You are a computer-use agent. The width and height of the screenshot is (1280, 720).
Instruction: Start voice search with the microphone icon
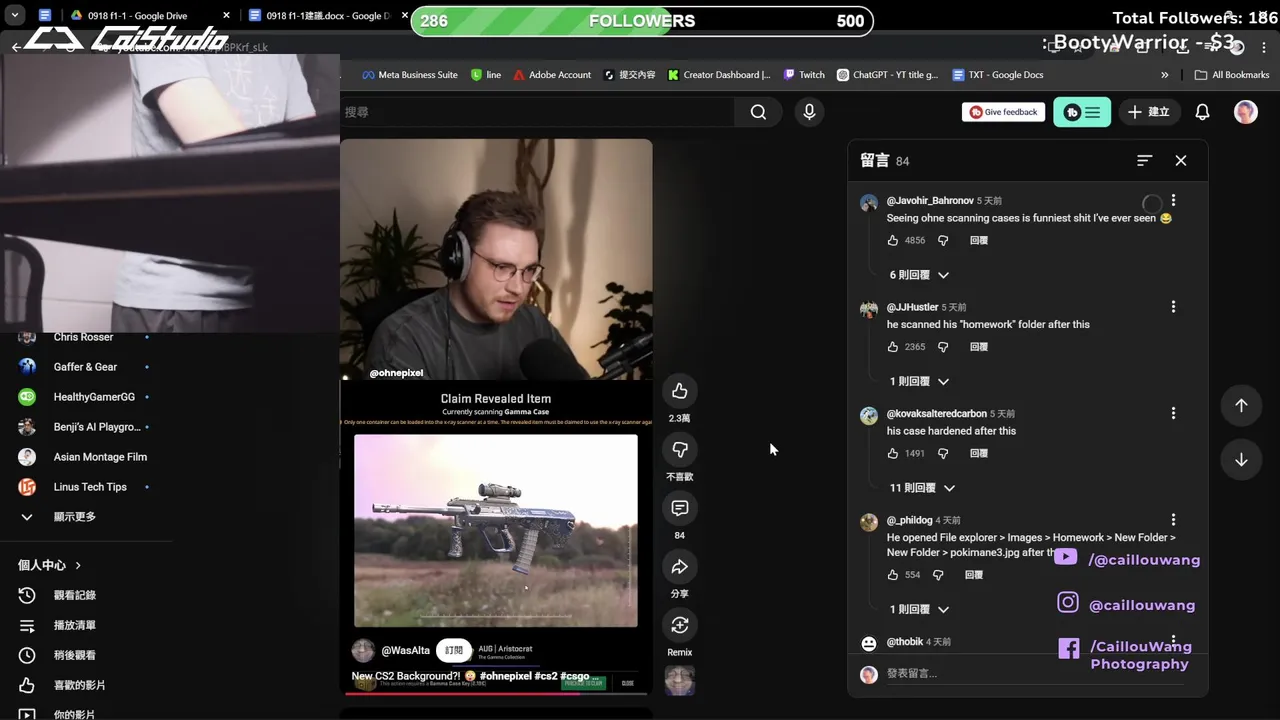(809, 112)
